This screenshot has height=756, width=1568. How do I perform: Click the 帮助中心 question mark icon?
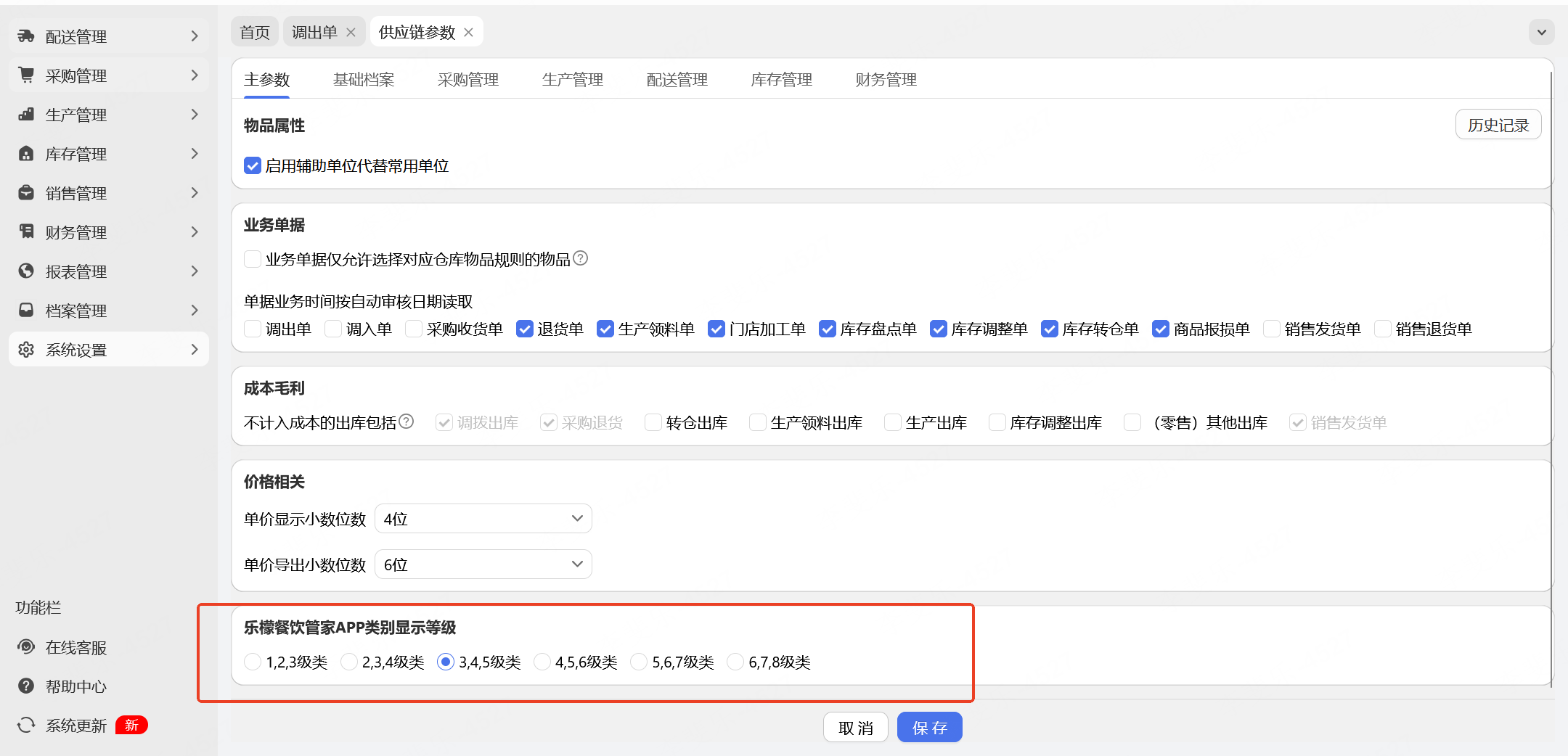(x=26, y=686)
